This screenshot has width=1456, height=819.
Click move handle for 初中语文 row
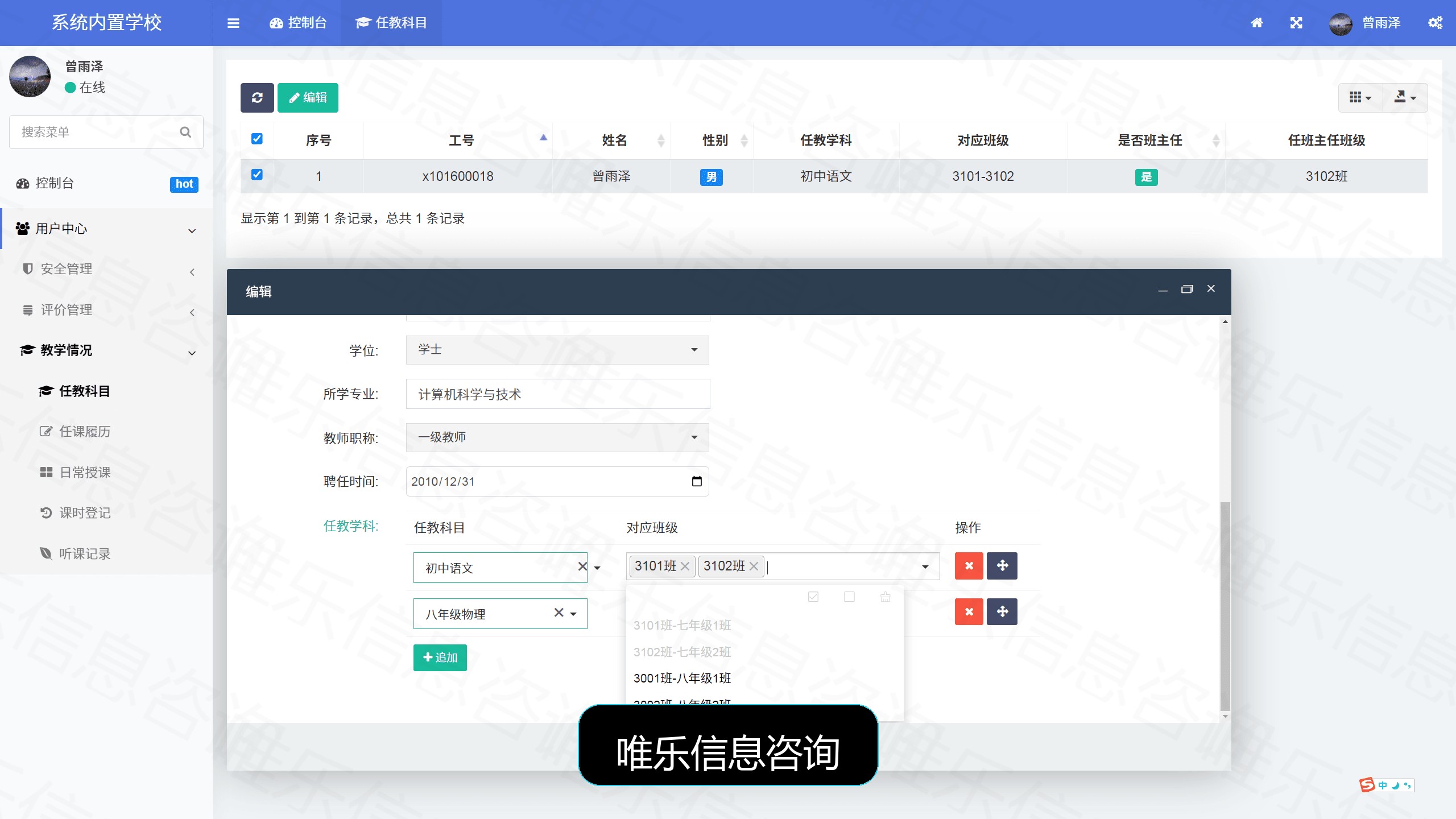1002,566
